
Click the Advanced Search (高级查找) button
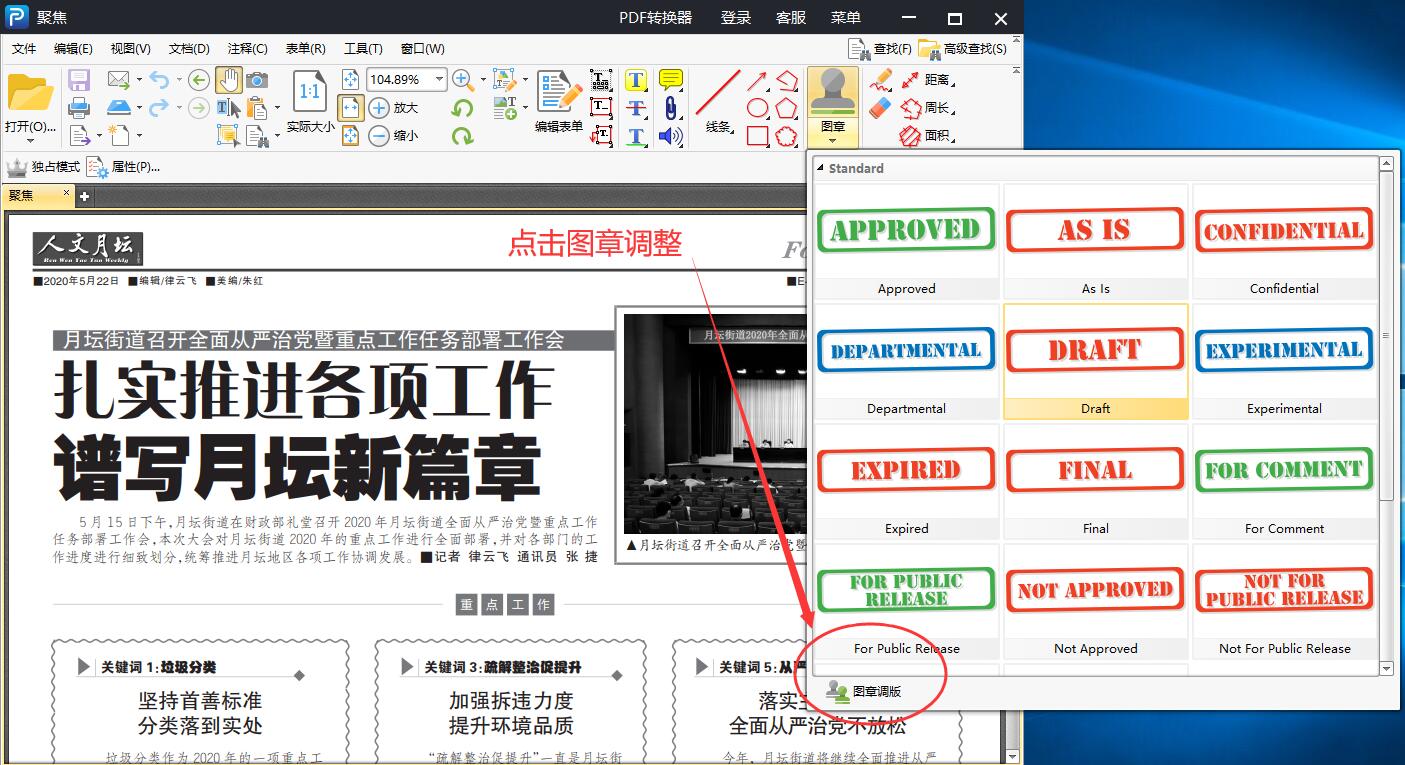(x=963, y=48)
